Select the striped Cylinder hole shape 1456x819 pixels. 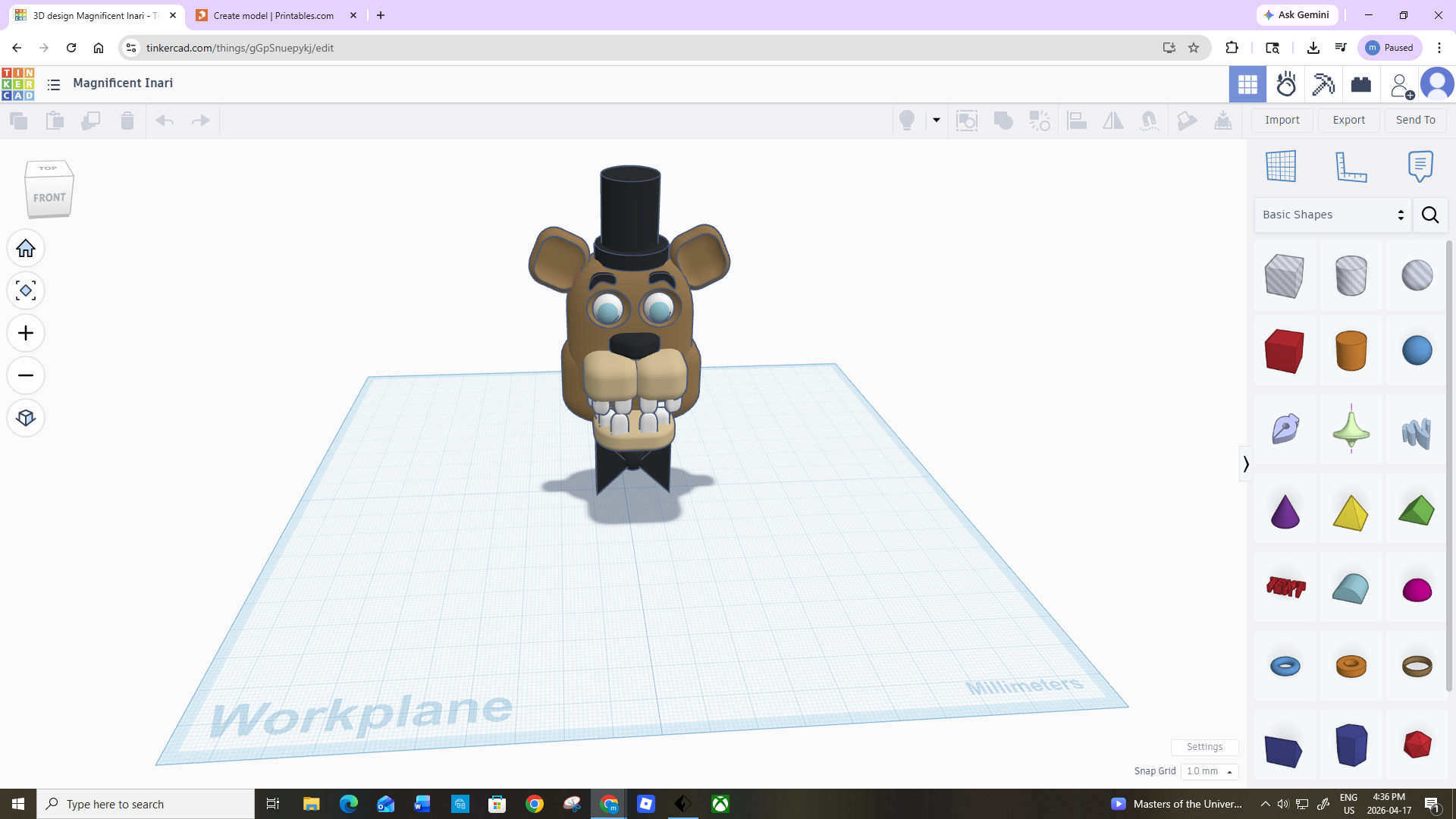[x=1351, y=275]
